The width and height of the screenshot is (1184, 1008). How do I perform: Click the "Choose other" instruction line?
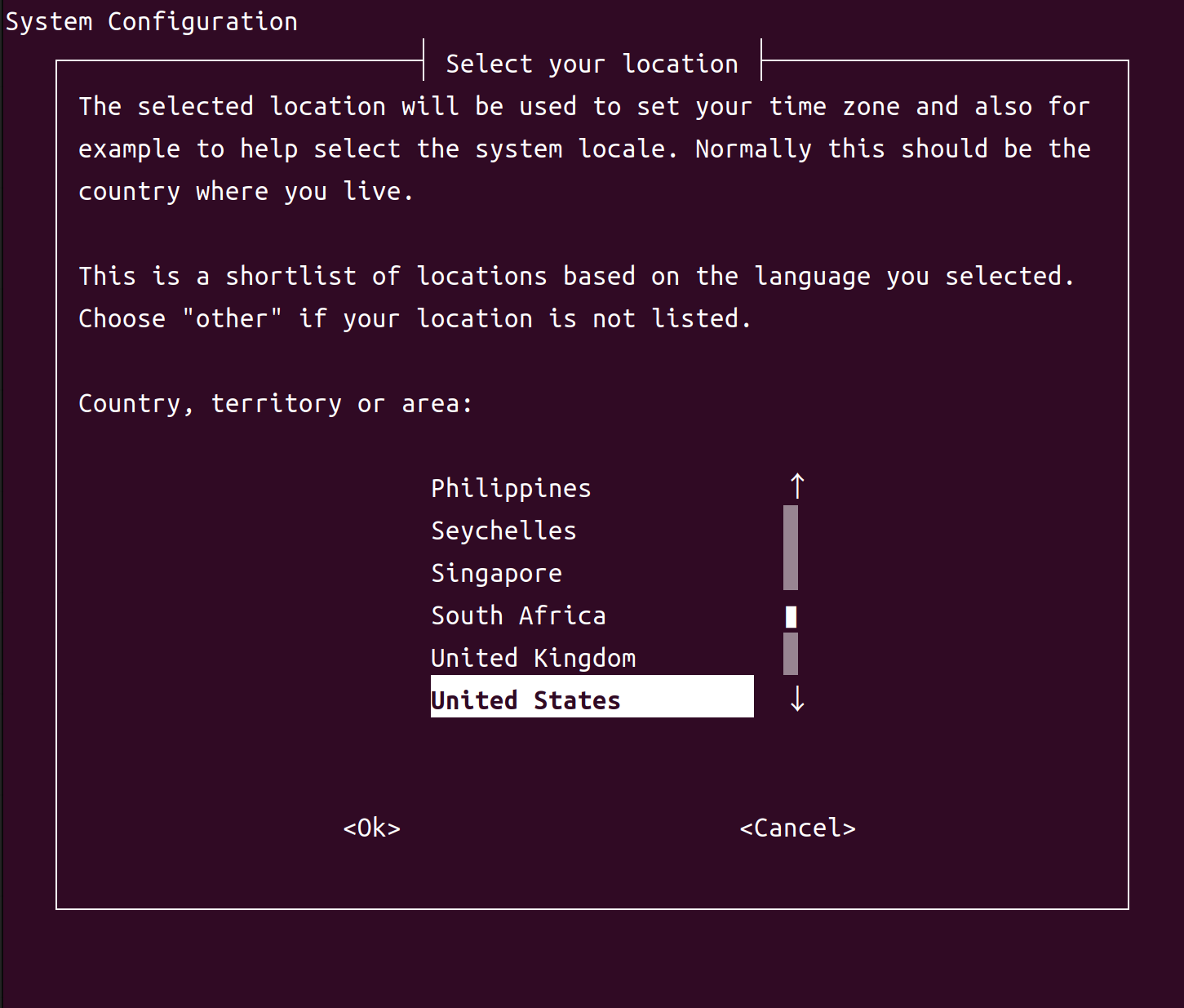coord(415,318)
